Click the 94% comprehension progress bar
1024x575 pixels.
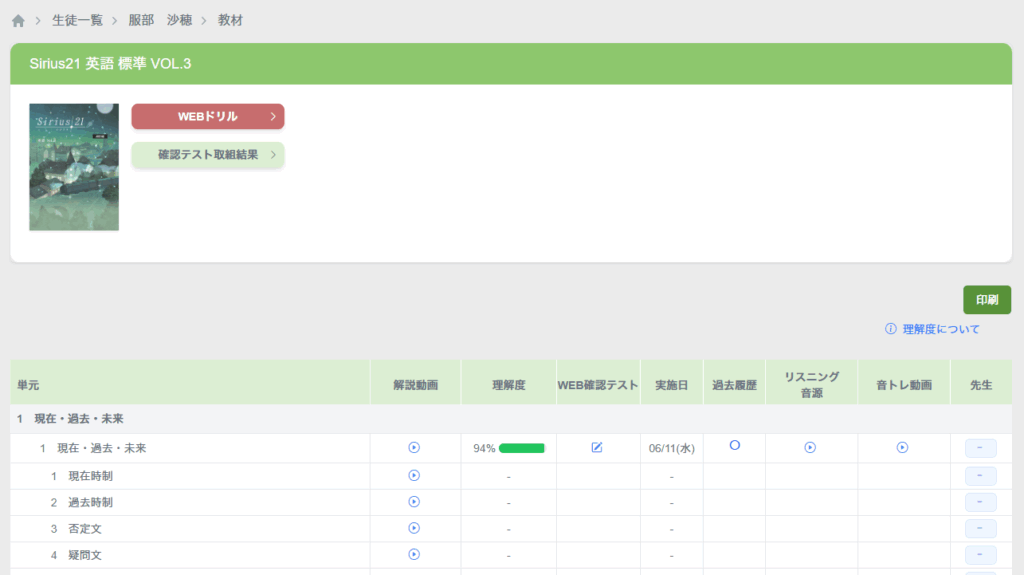[521, 448]
